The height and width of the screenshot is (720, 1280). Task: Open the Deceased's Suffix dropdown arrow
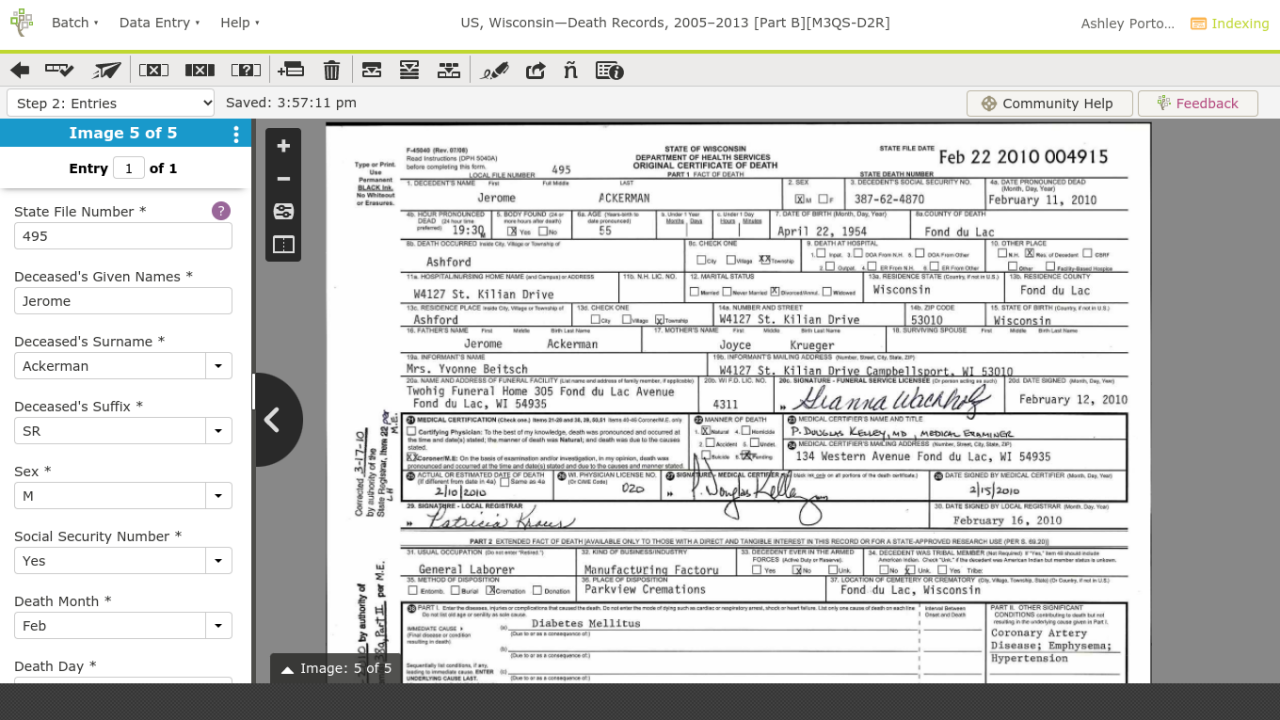218,431
